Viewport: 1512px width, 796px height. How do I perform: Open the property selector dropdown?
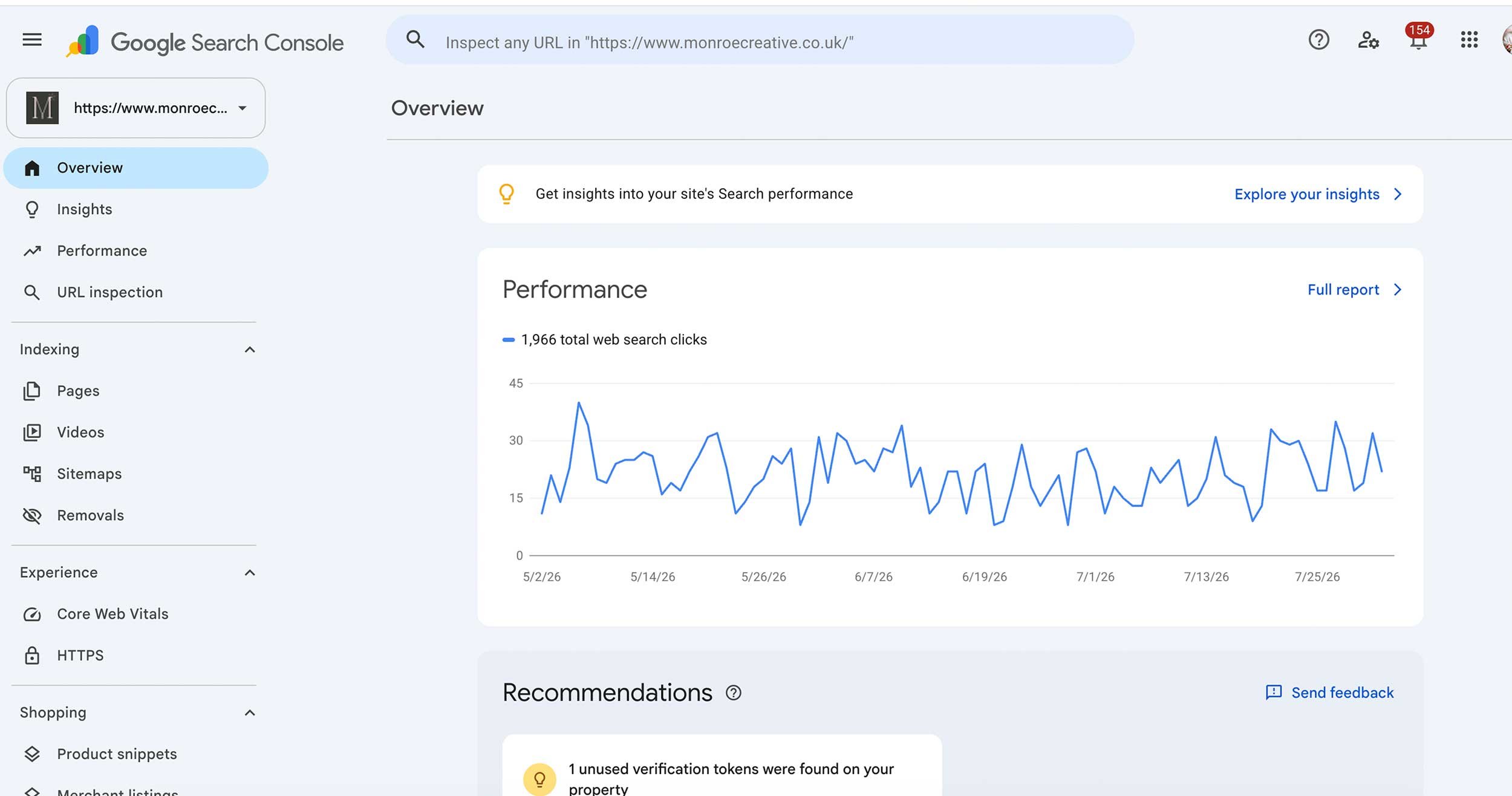136,108
